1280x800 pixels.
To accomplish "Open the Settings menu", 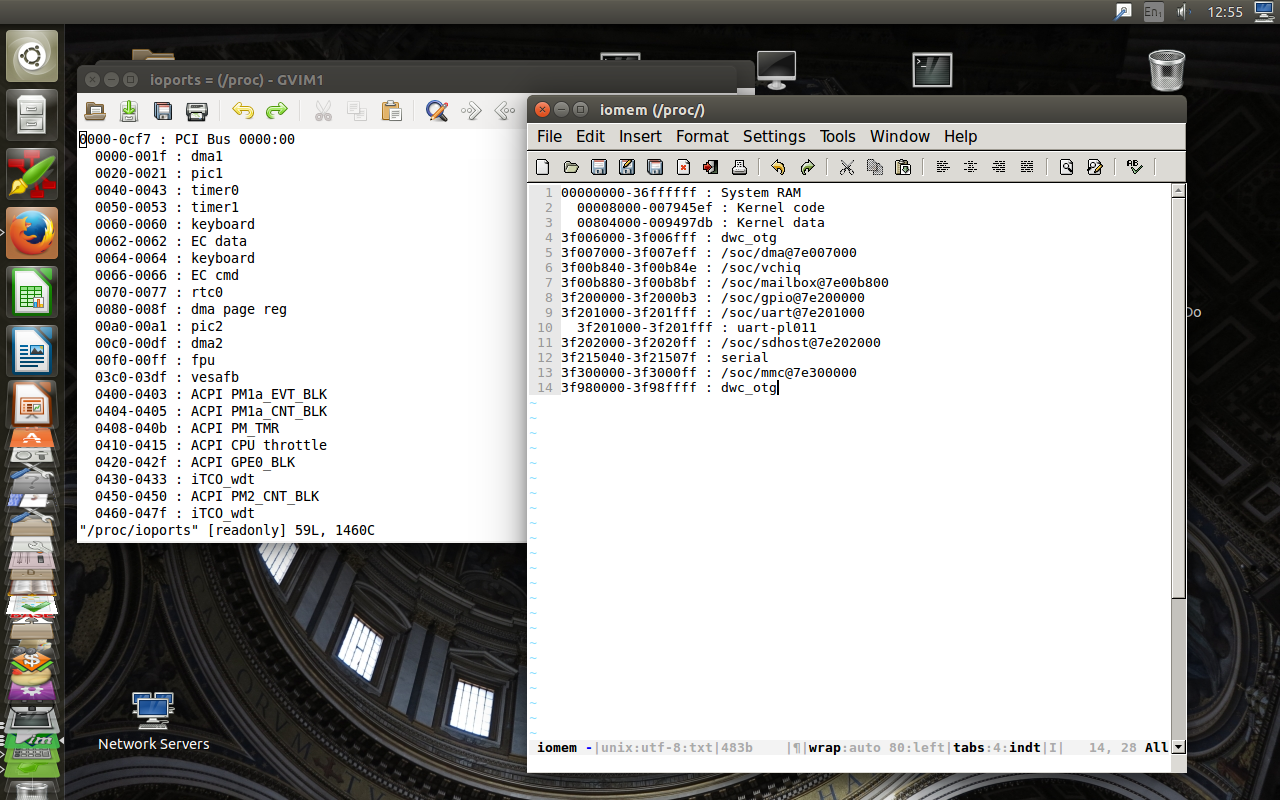I will 773,136.
